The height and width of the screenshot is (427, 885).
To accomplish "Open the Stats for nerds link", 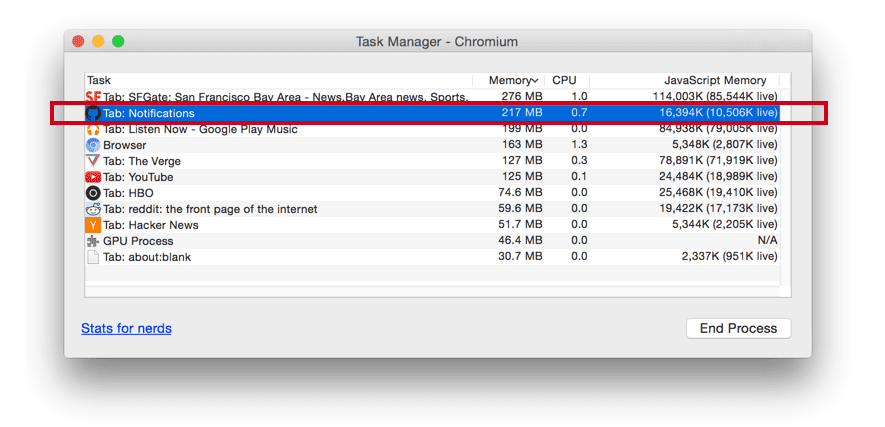I will click(x=126, y=328).
